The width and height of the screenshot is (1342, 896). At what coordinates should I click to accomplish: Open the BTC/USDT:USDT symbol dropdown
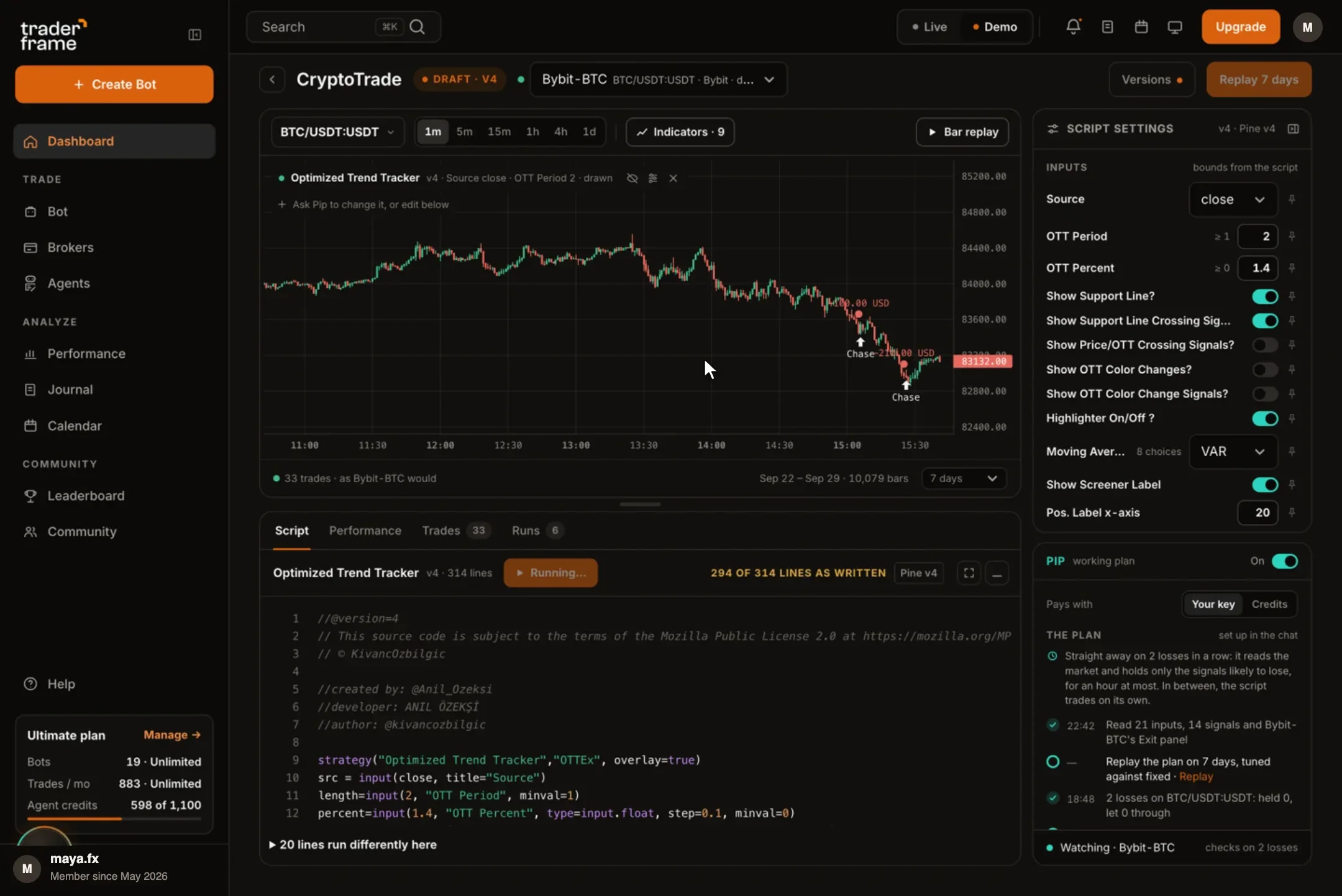click(x=337, y=132)
